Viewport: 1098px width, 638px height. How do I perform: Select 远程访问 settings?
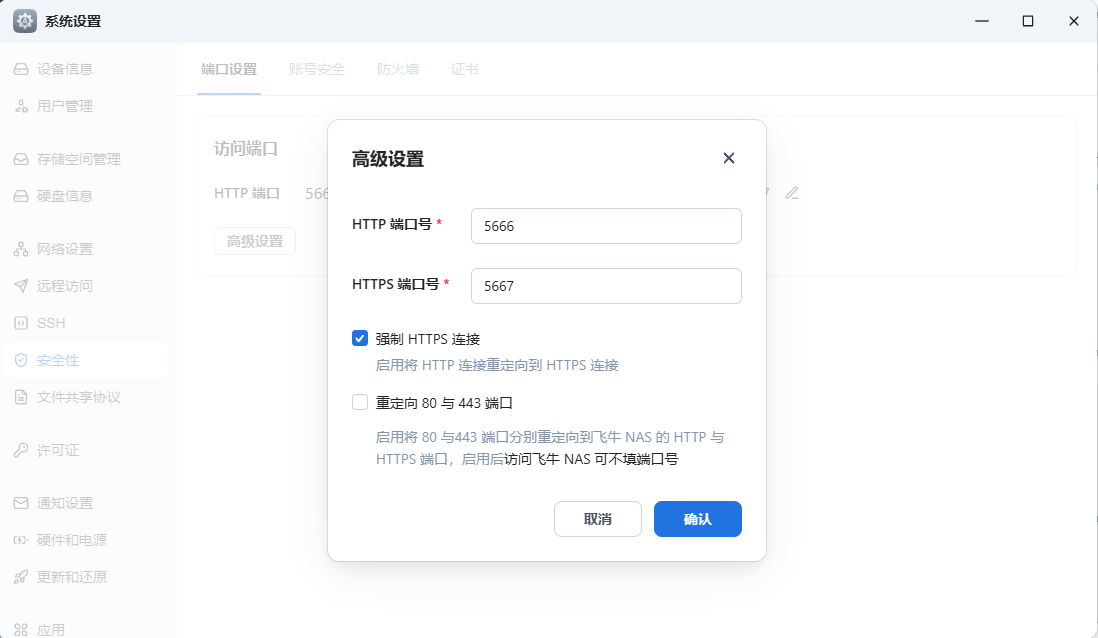63,285
